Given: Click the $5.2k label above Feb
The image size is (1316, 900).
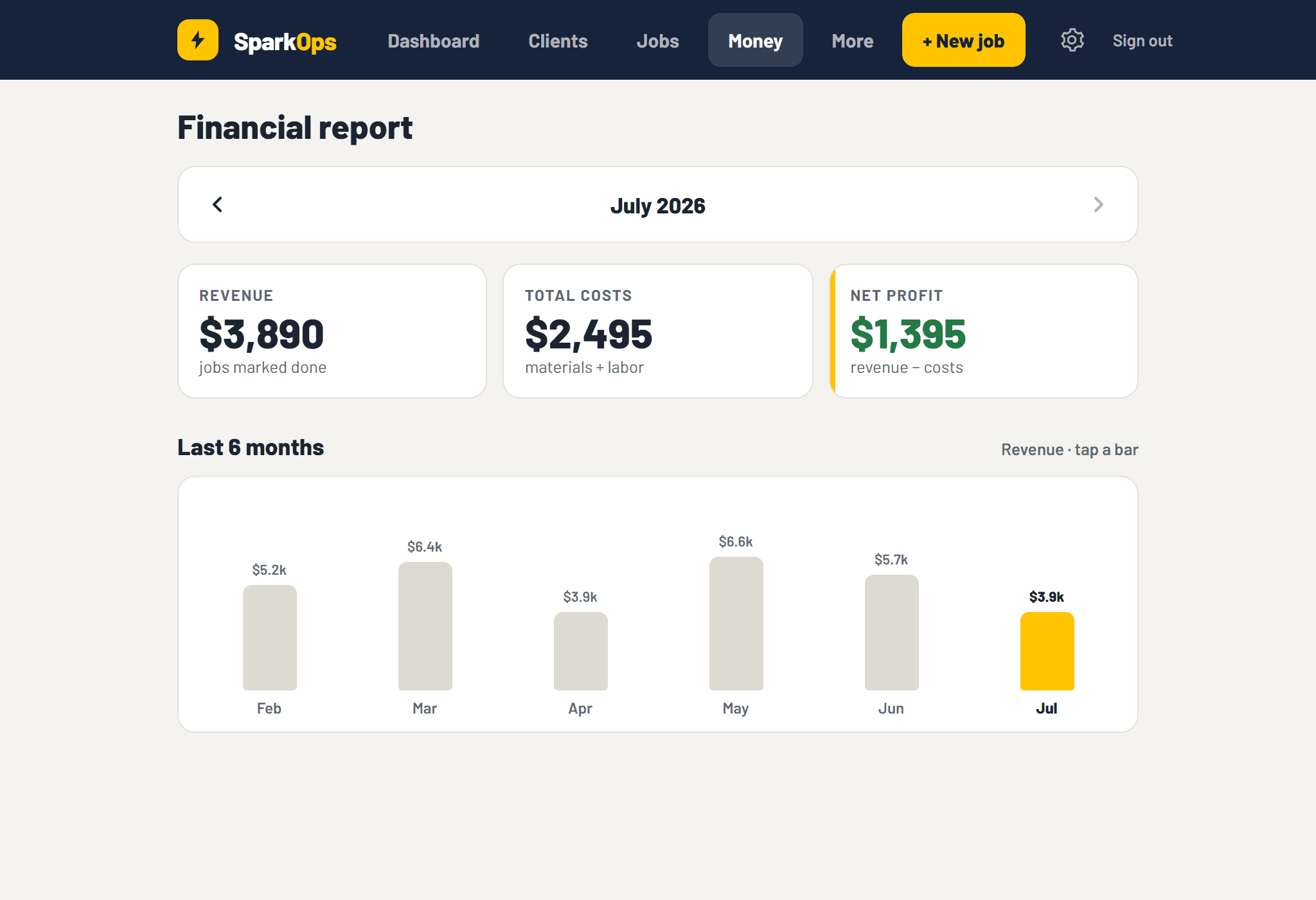Looking at the screenshot, I should (x=269, y=570).
